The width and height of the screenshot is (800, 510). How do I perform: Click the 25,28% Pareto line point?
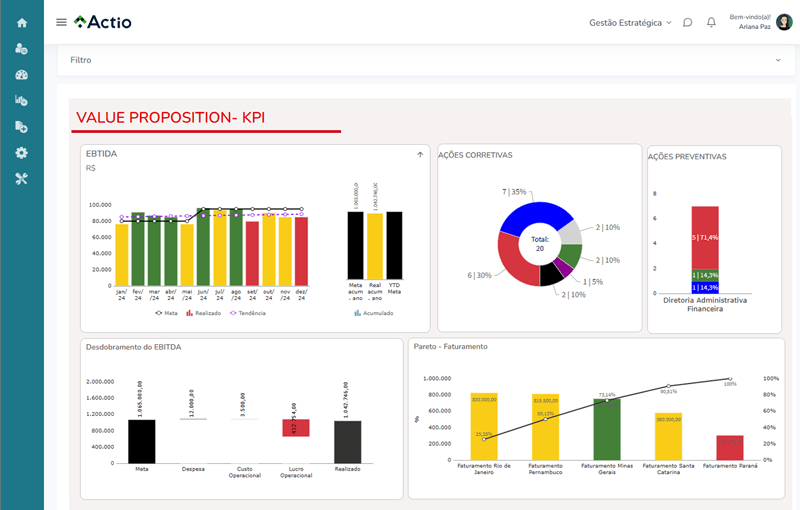click(x=484, y=439)
